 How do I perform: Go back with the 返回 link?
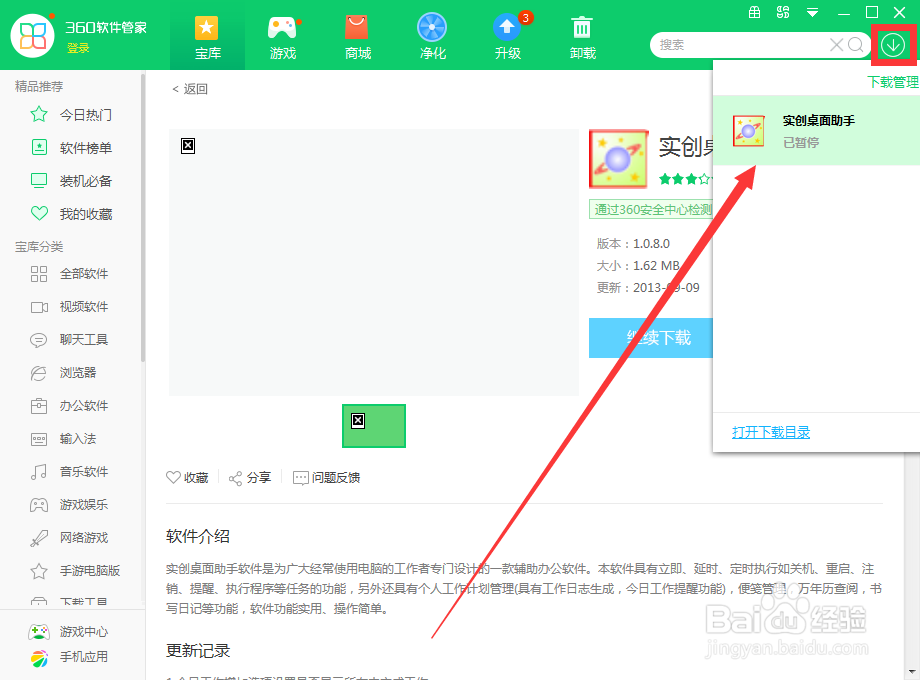coord(190,89)
